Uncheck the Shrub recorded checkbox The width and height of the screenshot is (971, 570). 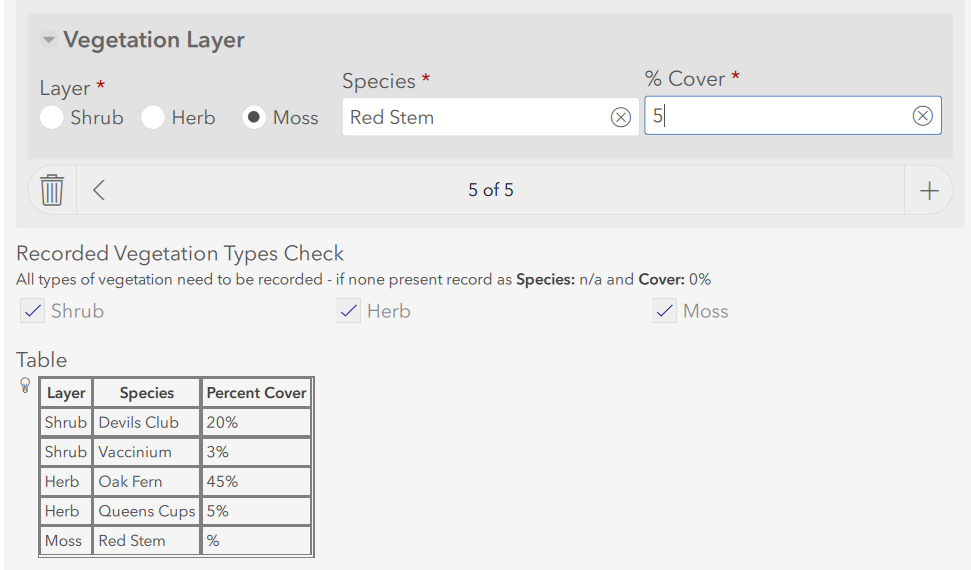[33, 311]
